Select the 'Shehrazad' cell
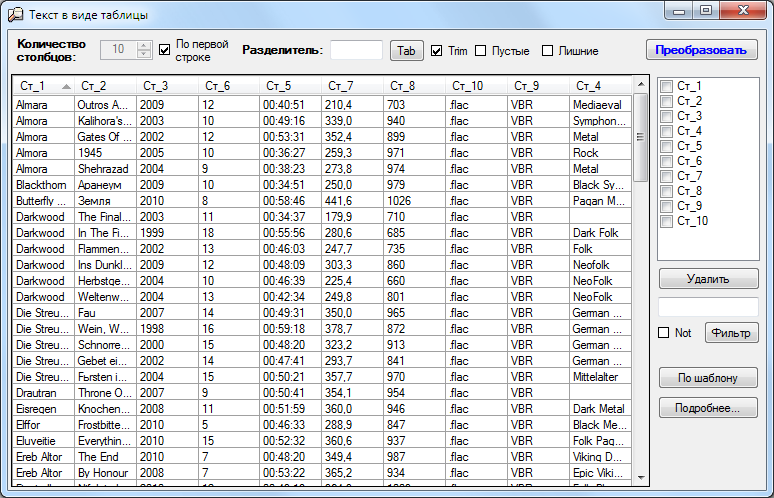The height and width of the screenshot is (498, 774). [x=106, y=169]
